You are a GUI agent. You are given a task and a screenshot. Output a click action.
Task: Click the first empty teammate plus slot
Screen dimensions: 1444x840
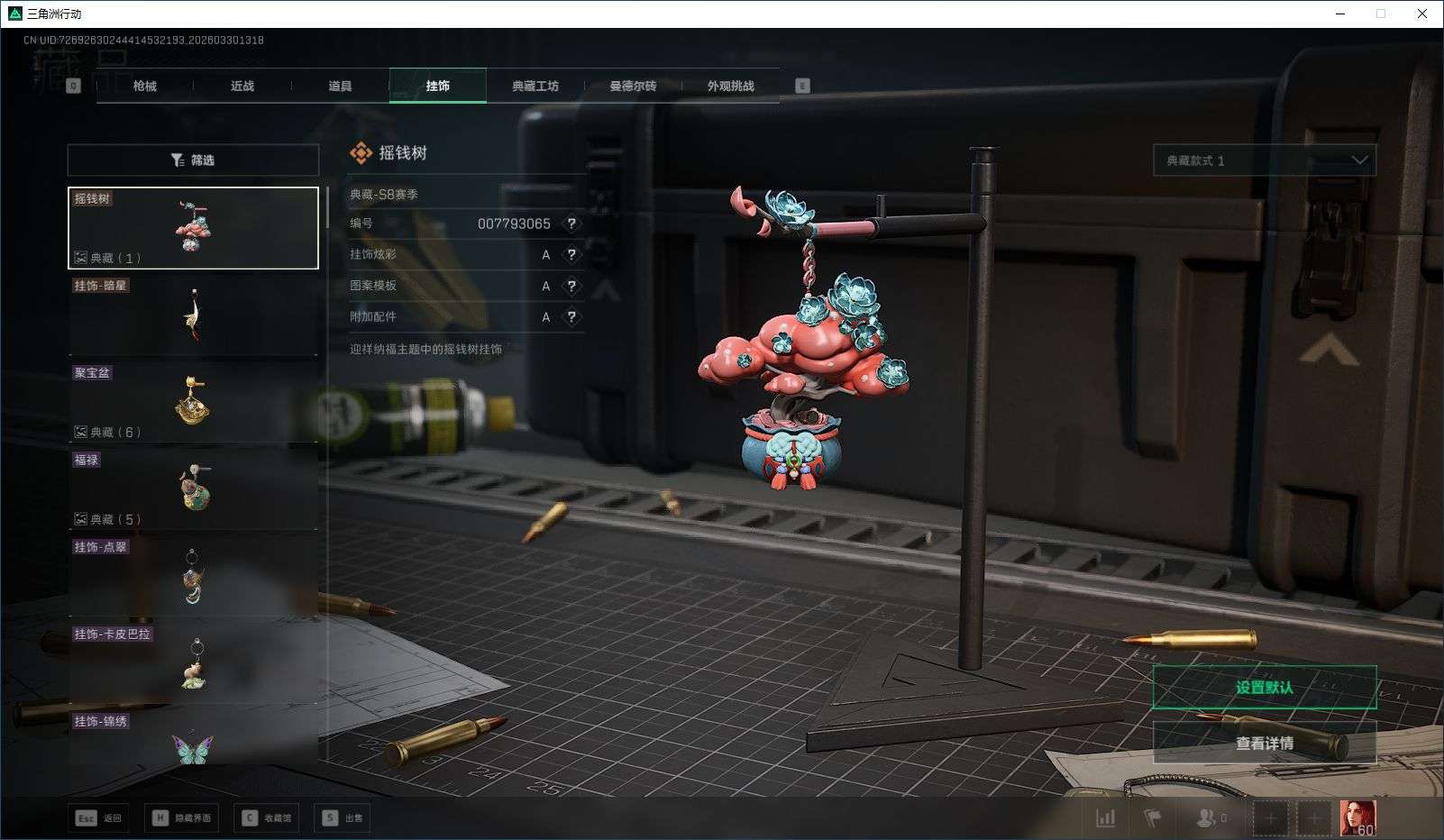point(1270,817)
